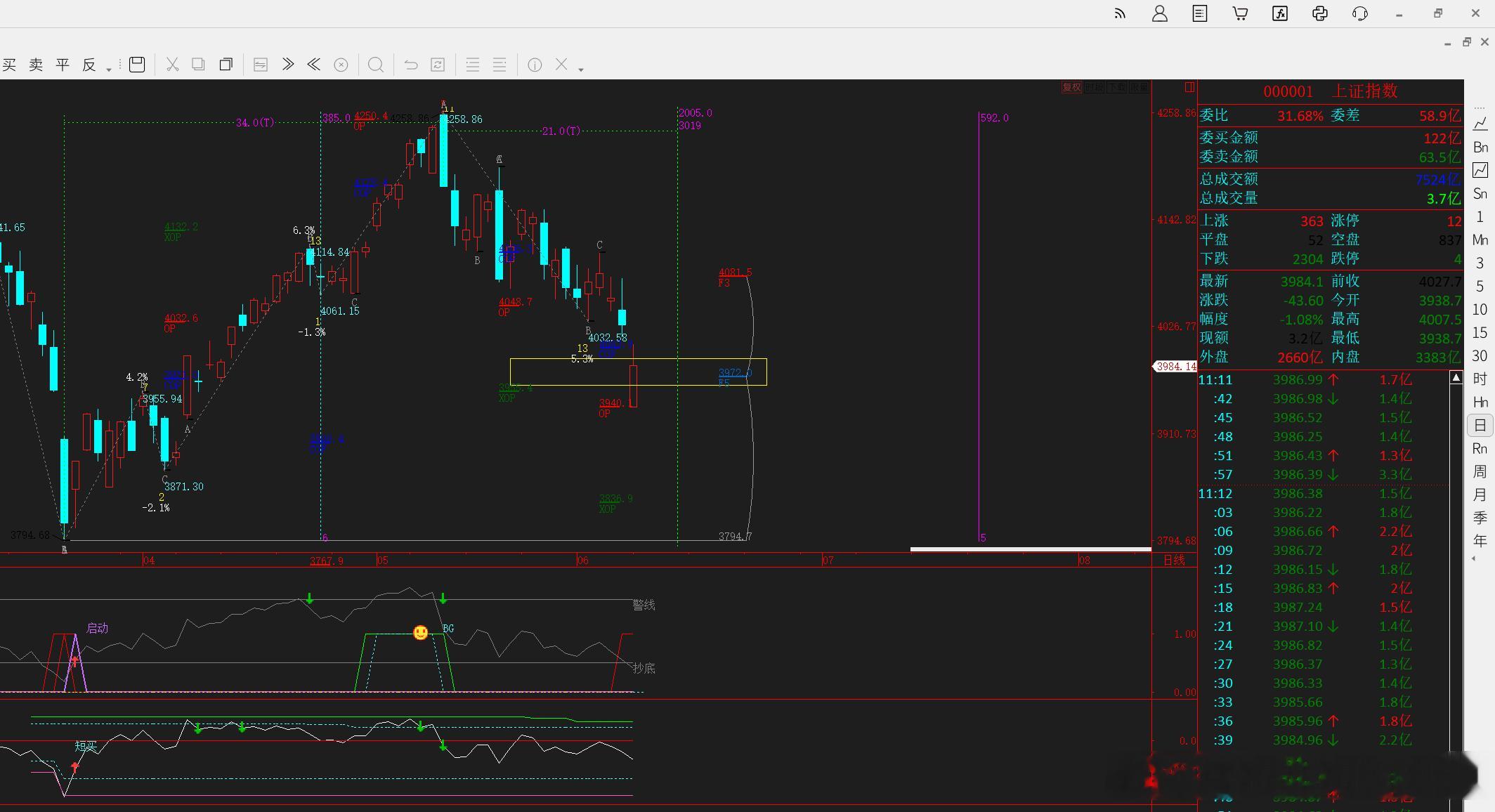Select the 月 monthly period option

tap(1480, 495)
